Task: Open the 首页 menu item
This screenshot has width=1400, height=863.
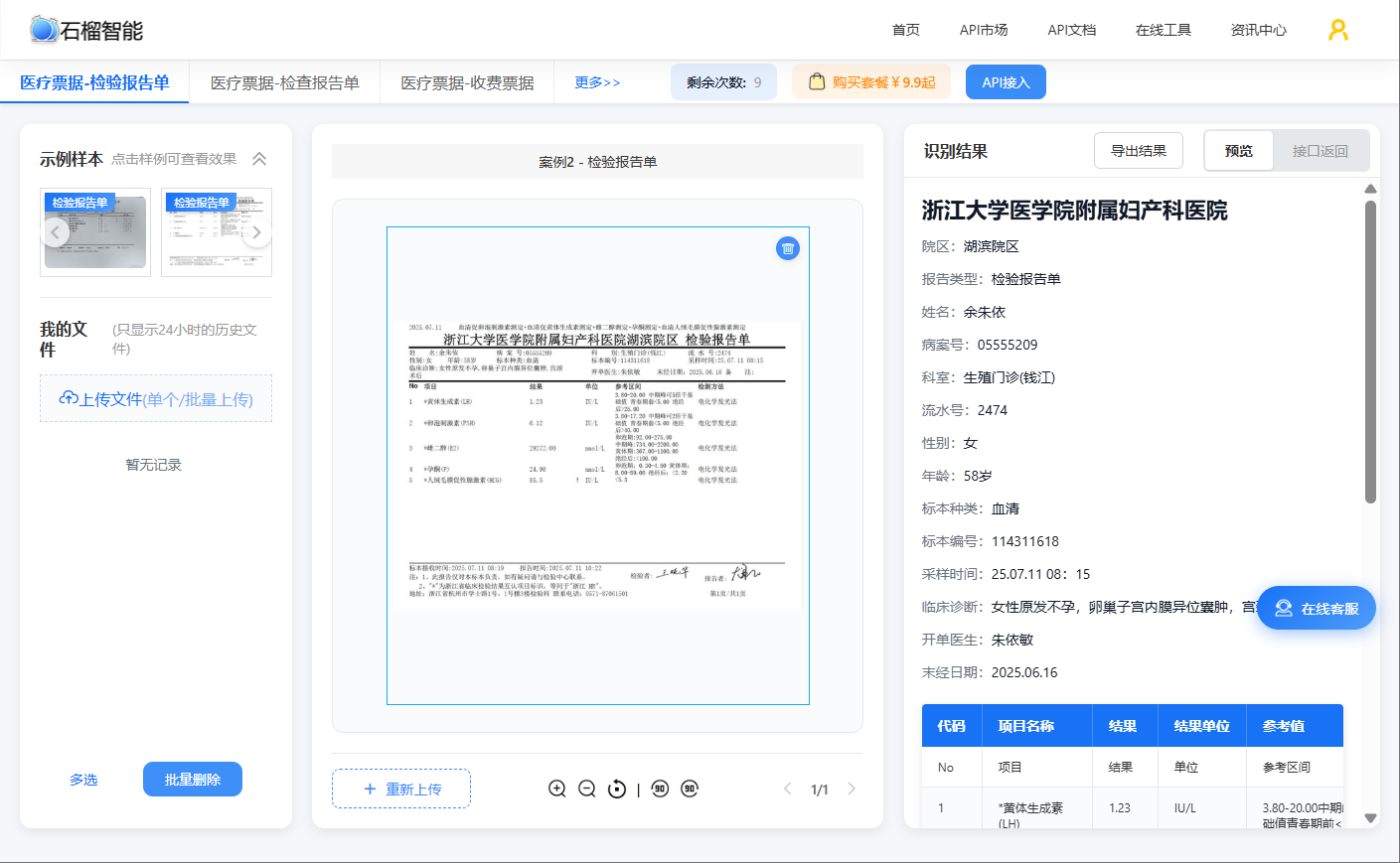Action: (x=906, y=30)
